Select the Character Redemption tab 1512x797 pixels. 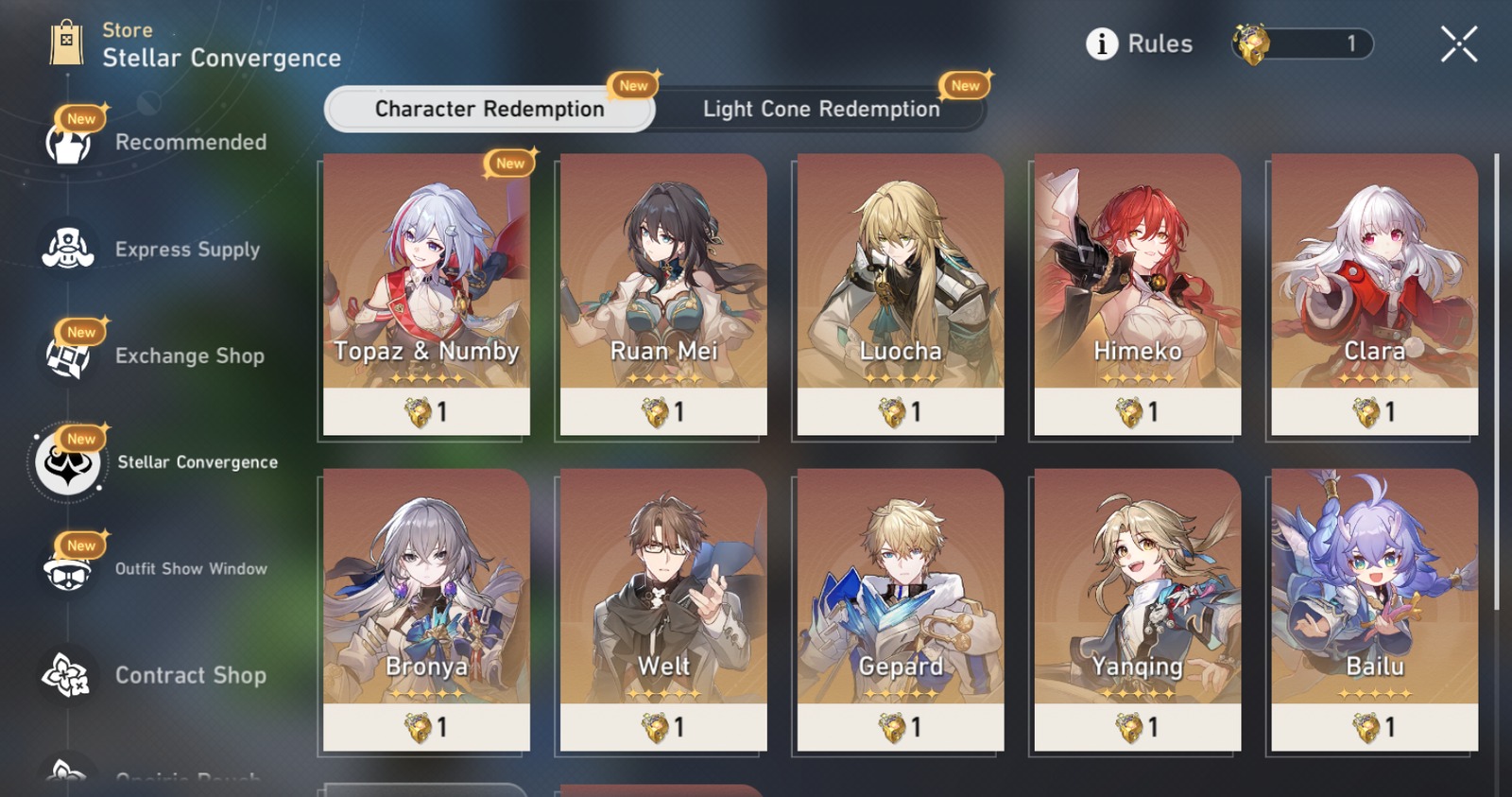(490, 109)
